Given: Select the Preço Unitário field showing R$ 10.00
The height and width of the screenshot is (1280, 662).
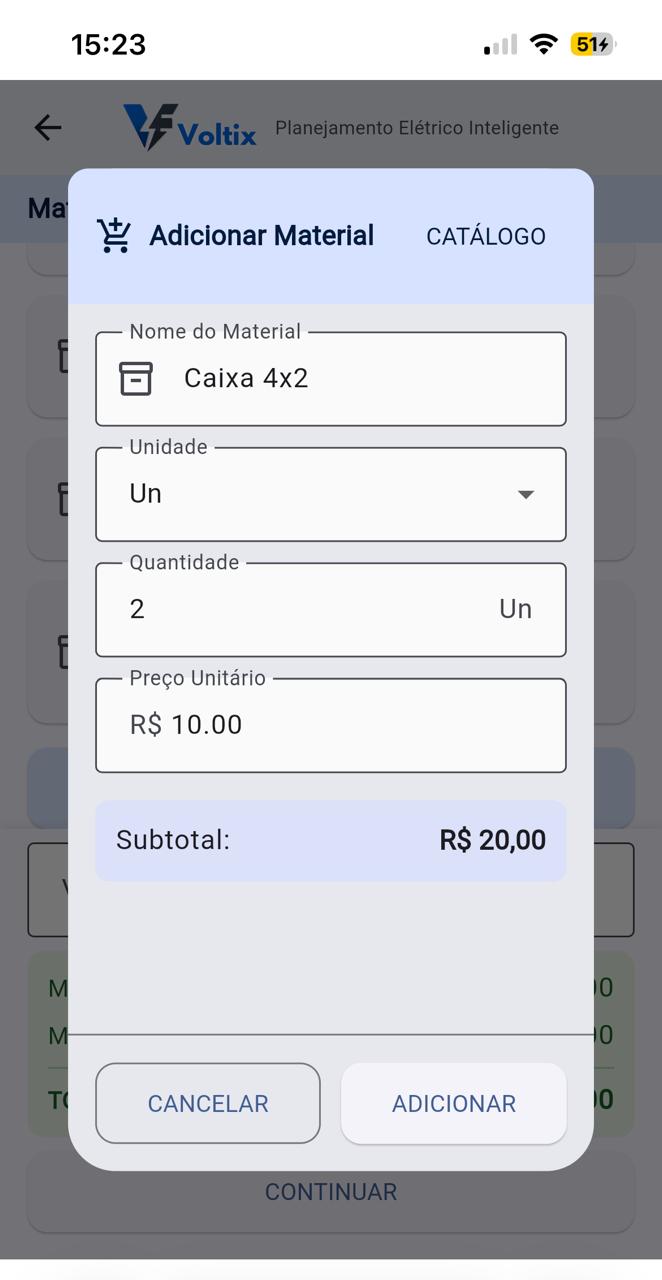Looking at the screenshot, I should click(330, 725).
